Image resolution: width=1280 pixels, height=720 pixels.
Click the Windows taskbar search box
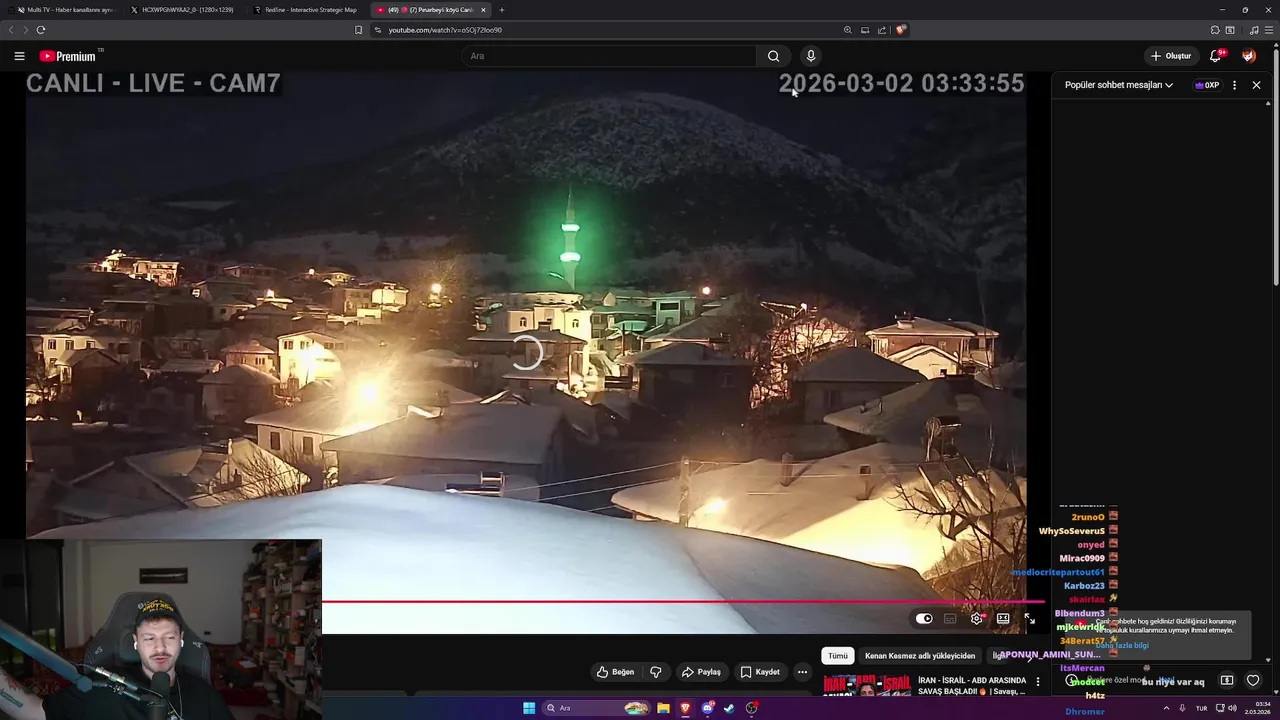point(596,708)
